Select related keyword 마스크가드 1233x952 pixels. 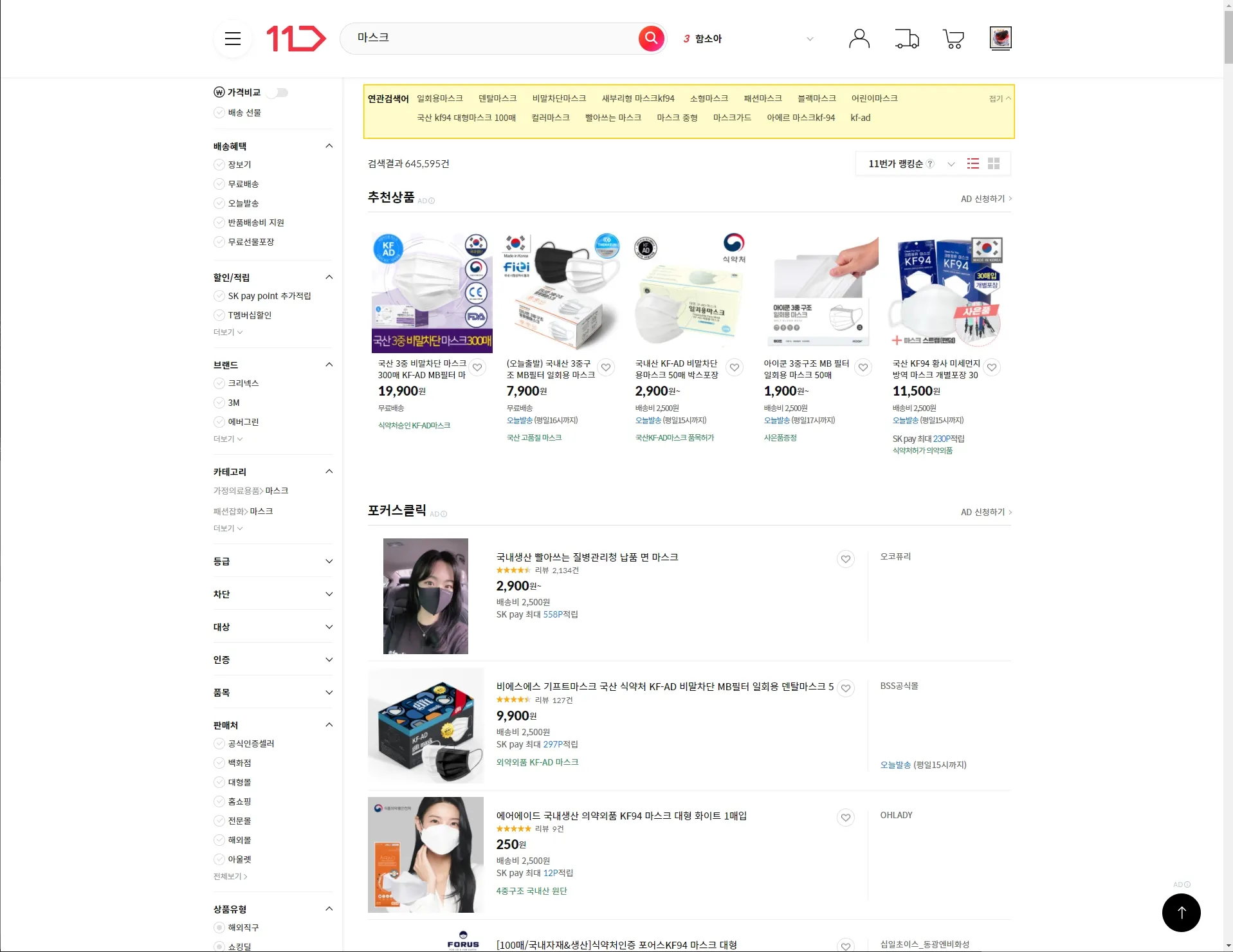click(733, 118)
